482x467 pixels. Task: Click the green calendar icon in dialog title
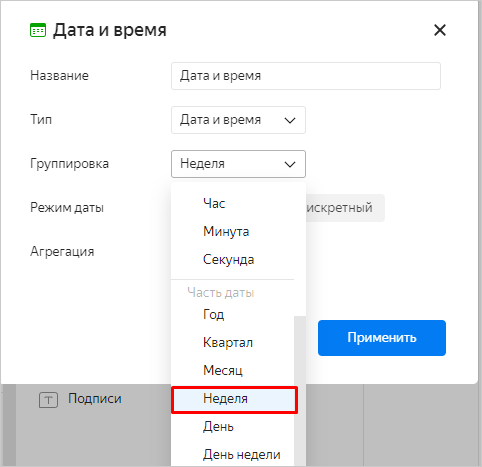click(38, 30)
